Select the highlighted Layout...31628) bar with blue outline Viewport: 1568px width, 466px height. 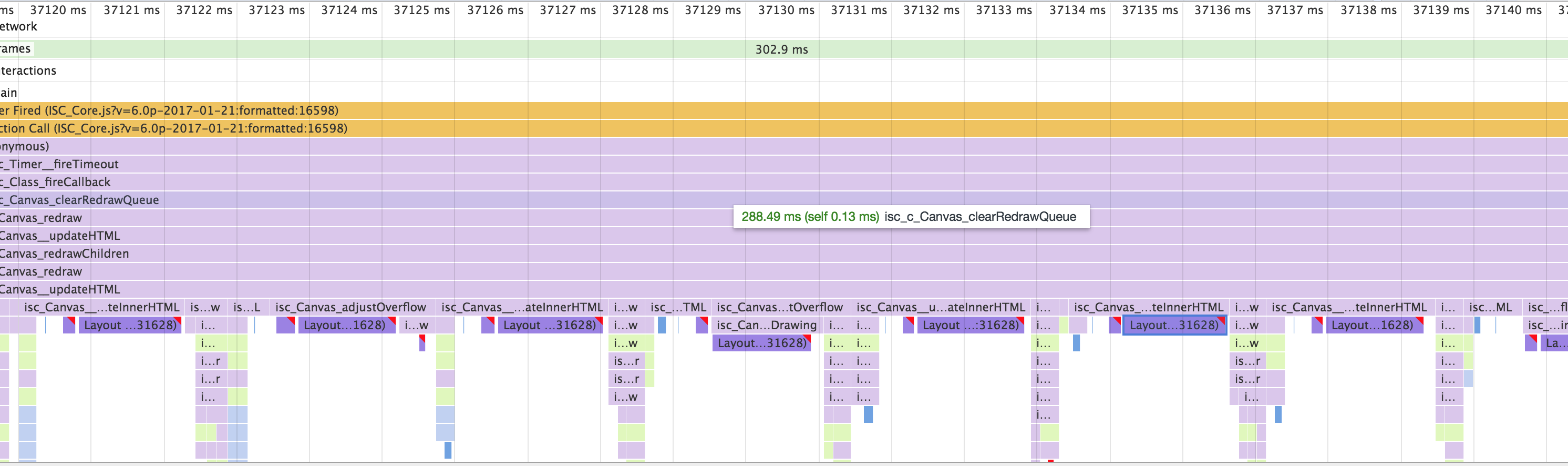pos(1174,325)
